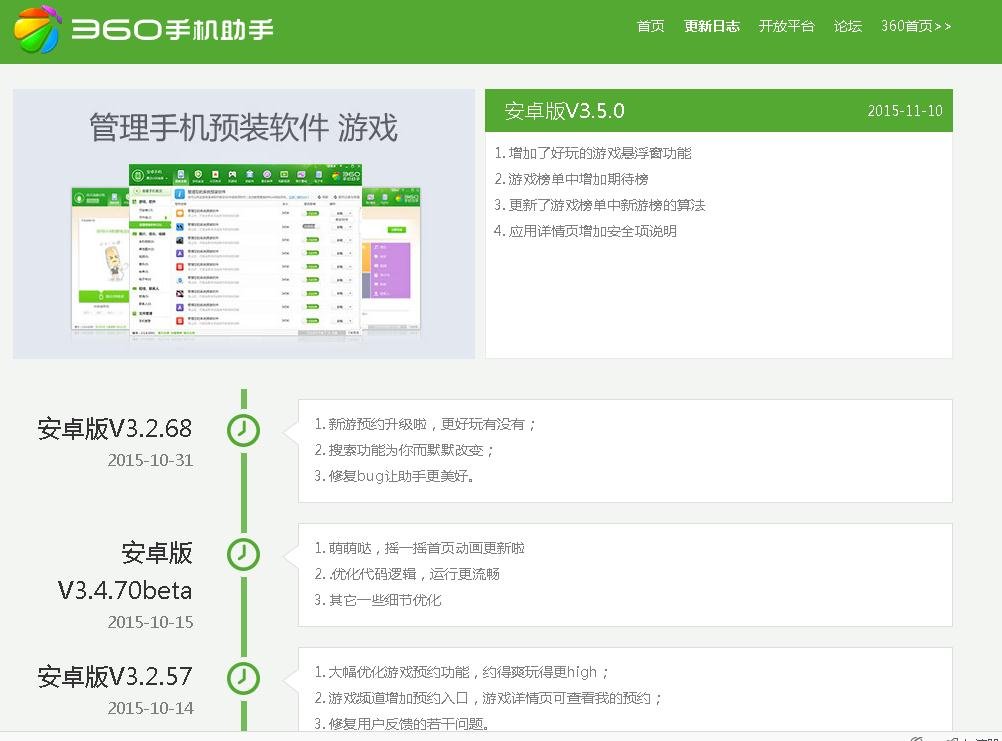1002x741 pixels.
Task: Click the 2015-10-31 date label
Action: pos(150,460)
